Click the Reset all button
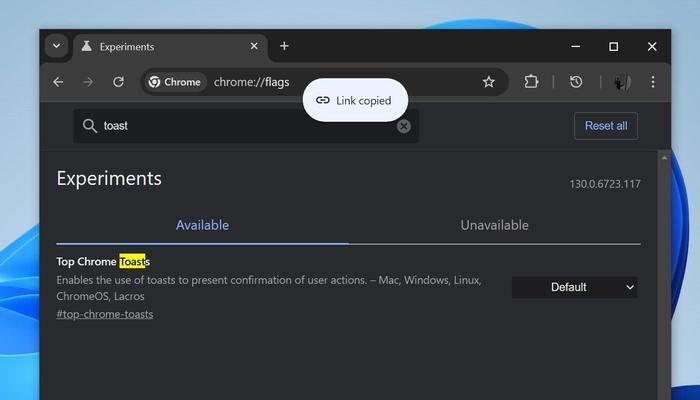Viewport: 700px width, 400px height. tap(606, 126)
